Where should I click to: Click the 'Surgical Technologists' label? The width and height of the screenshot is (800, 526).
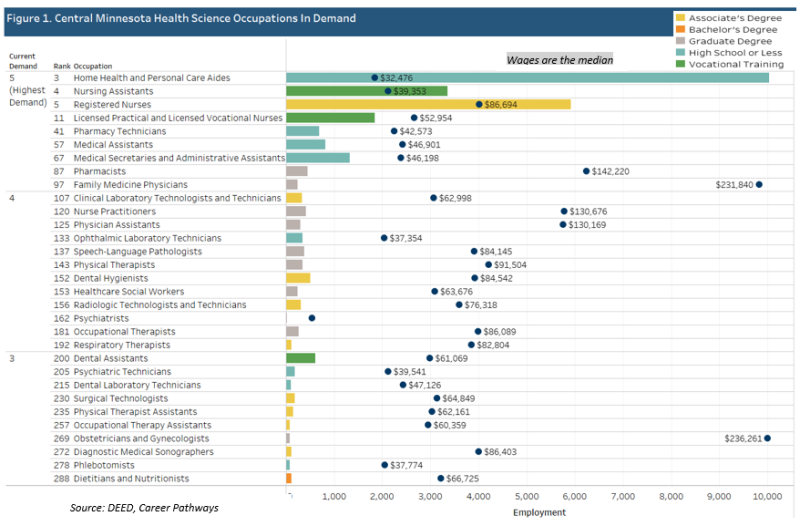(x=121, y=398)
